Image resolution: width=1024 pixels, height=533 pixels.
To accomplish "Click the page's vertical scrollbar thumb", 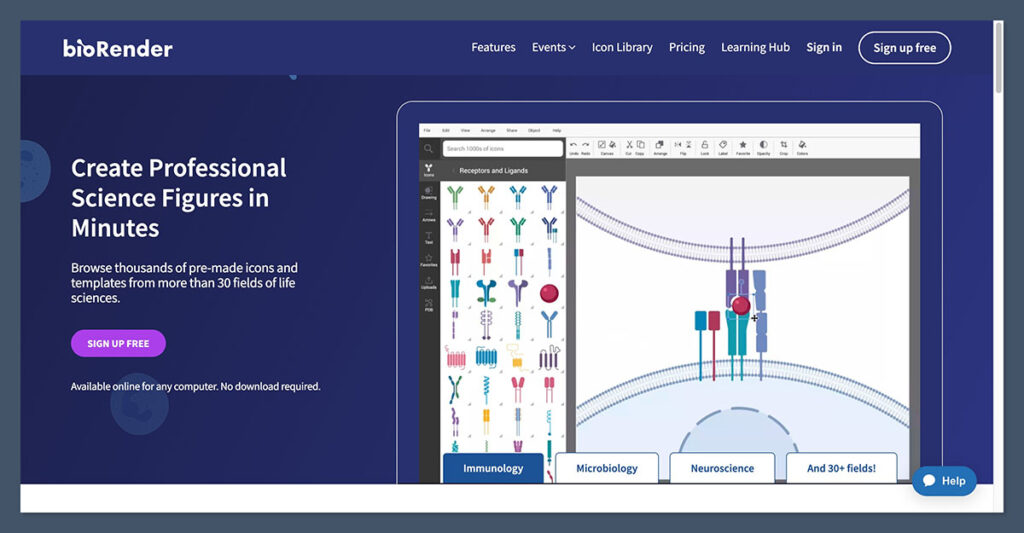I will pos(998,57).
